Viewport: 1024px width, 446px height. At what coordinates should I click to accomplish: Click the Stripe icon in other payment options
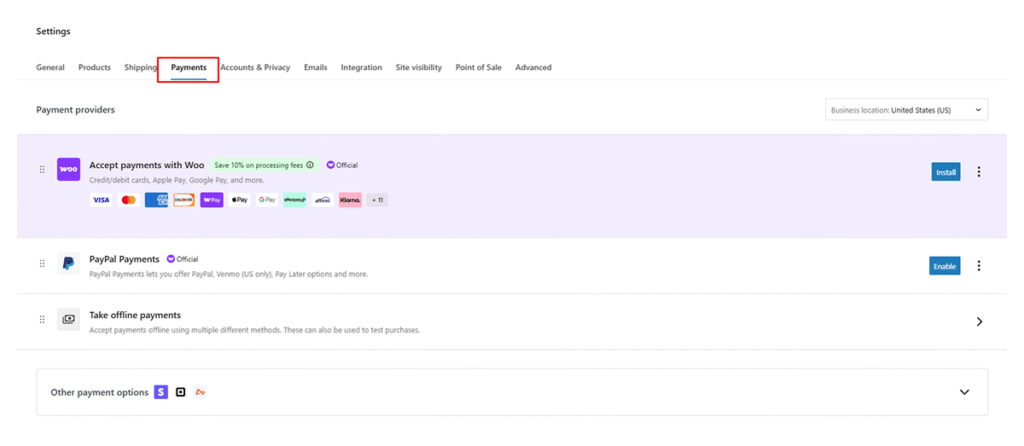161,392
